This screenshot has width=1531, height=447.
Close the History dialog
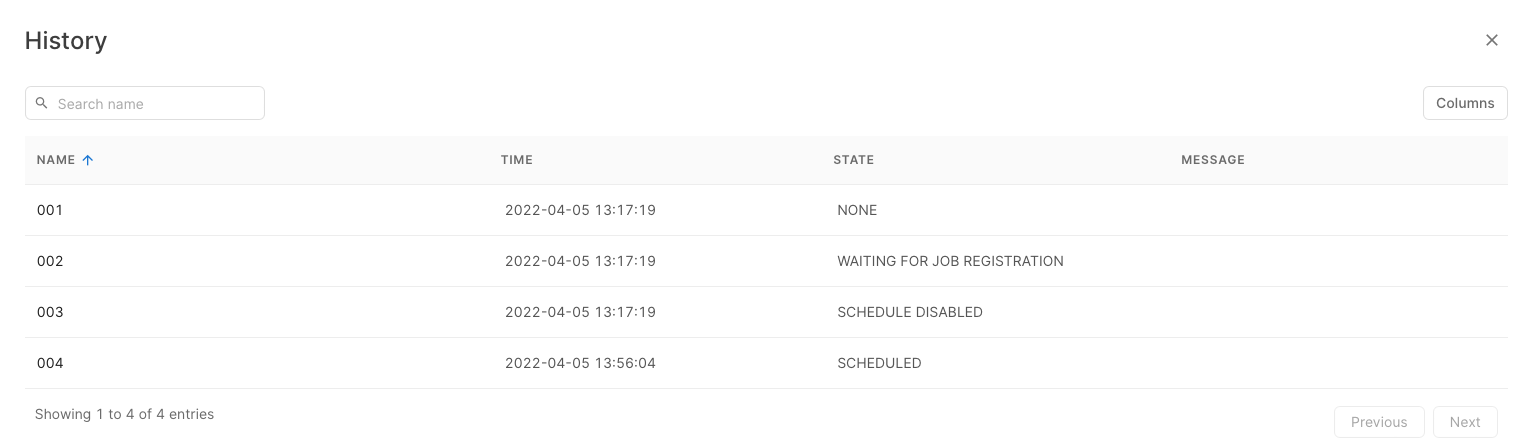[x=1491, y=40]
